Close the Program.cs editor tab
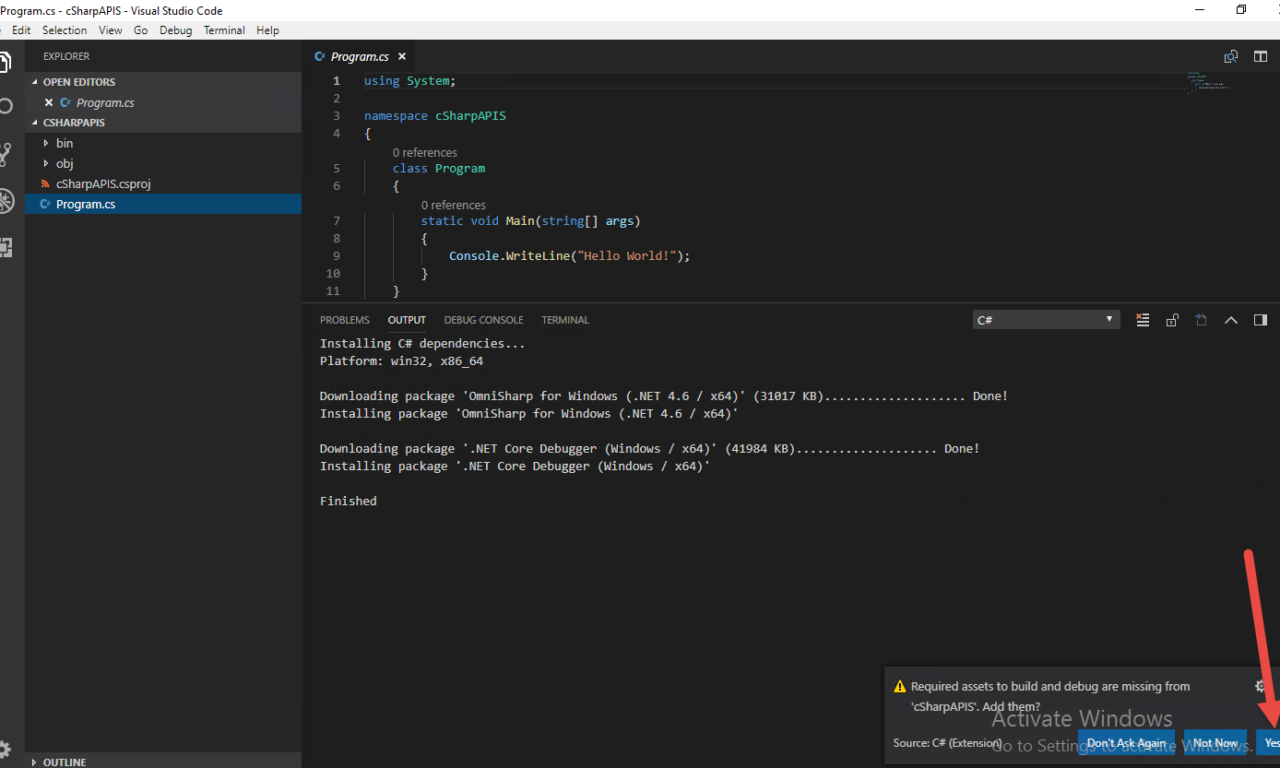Viewport: 1280px width, 768px height. [x=402, y=57]
